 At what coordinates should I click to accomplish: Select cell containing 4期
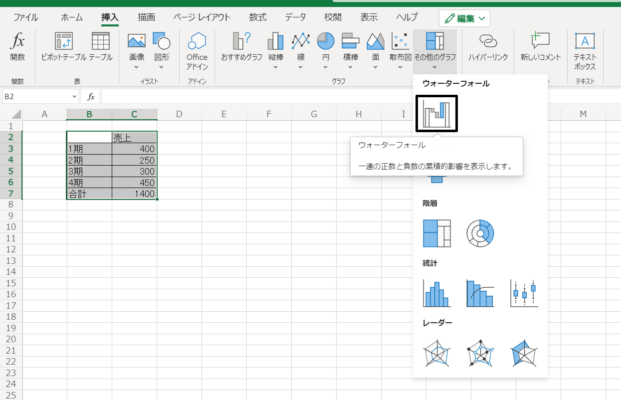click(89, 183)
